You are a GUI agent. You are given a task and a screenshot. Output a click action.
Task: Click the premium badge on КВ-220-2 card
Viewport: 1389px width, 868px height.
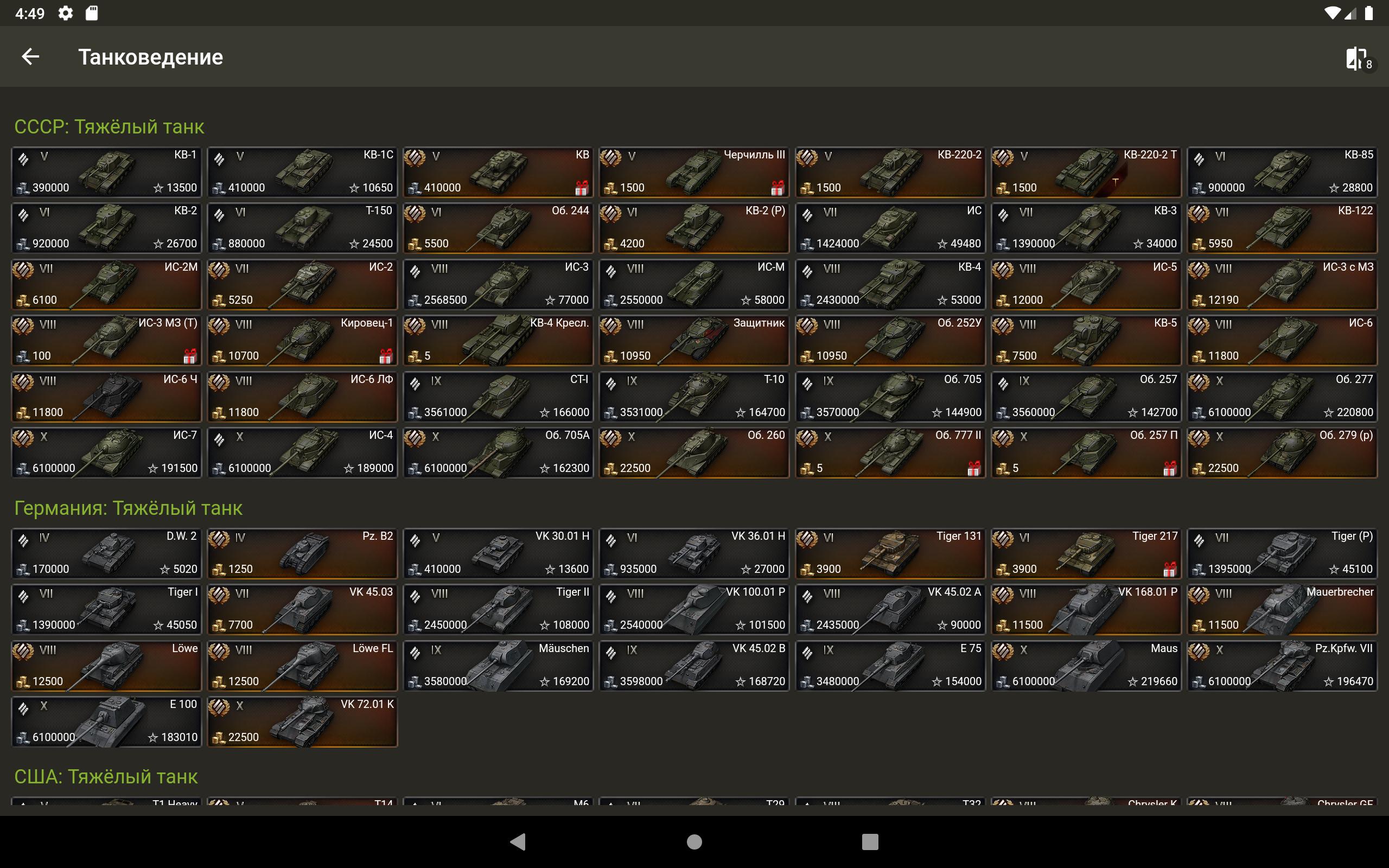point(807,158)
